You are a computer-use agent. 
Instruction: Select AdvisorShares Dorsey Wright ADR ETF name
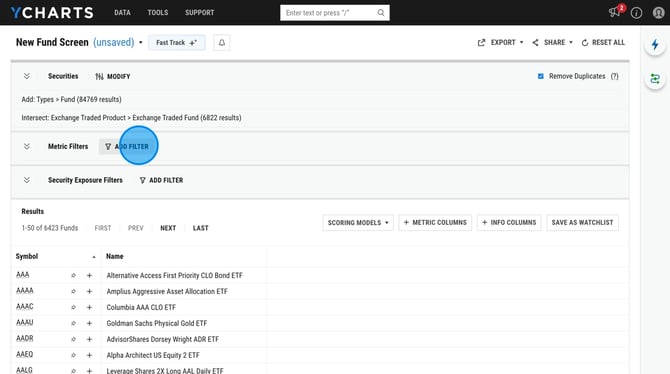tap(162, 339)
